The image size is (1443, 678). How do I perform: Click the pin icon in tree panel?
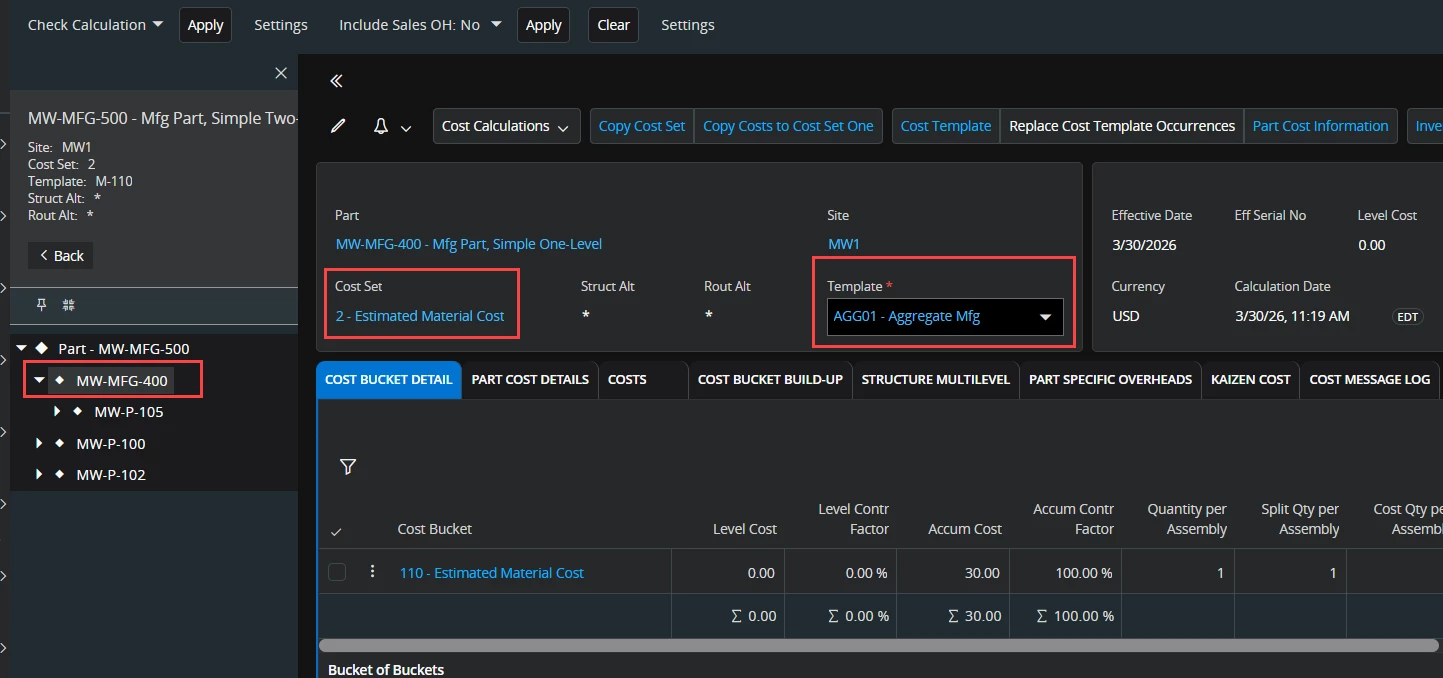point(42,304)
